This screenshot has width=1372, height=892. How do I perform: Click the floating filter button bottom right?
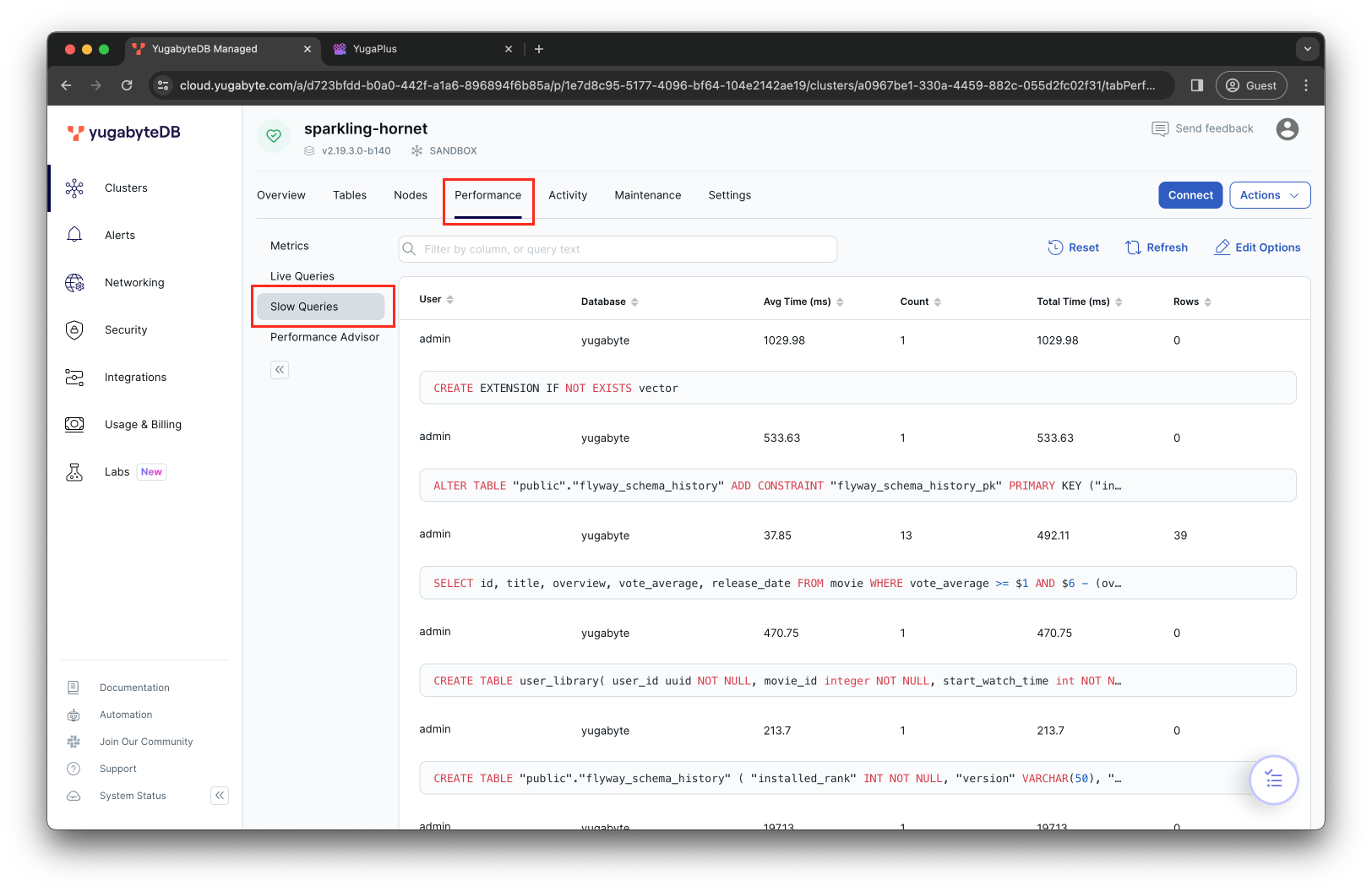(1273, 780)
